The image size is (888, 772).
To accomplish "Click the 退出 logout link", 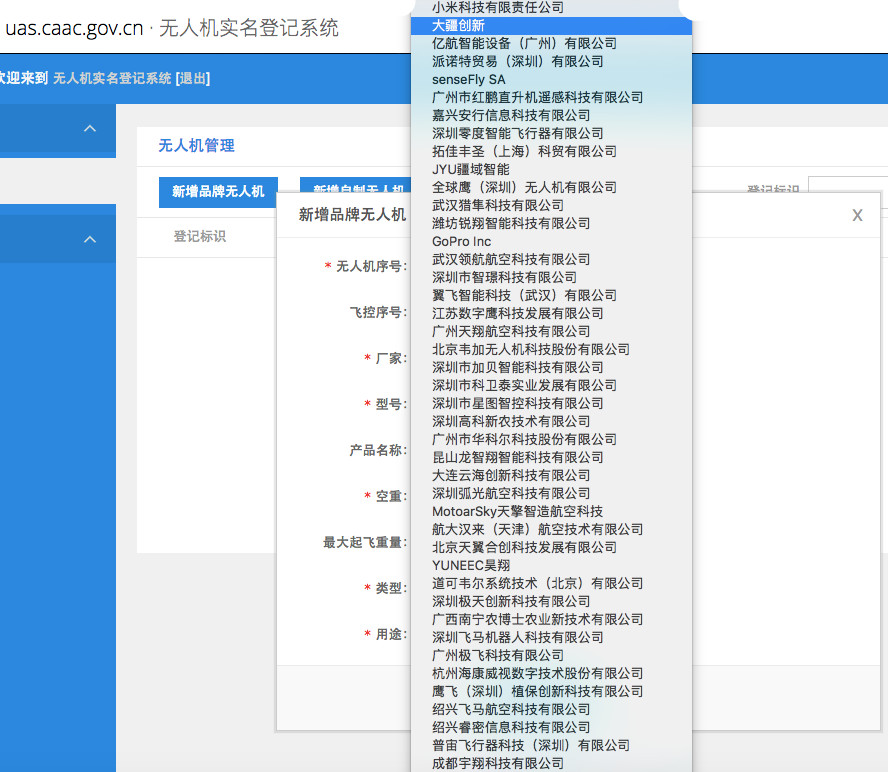I will pyautogui.click(x=192, y=78).
